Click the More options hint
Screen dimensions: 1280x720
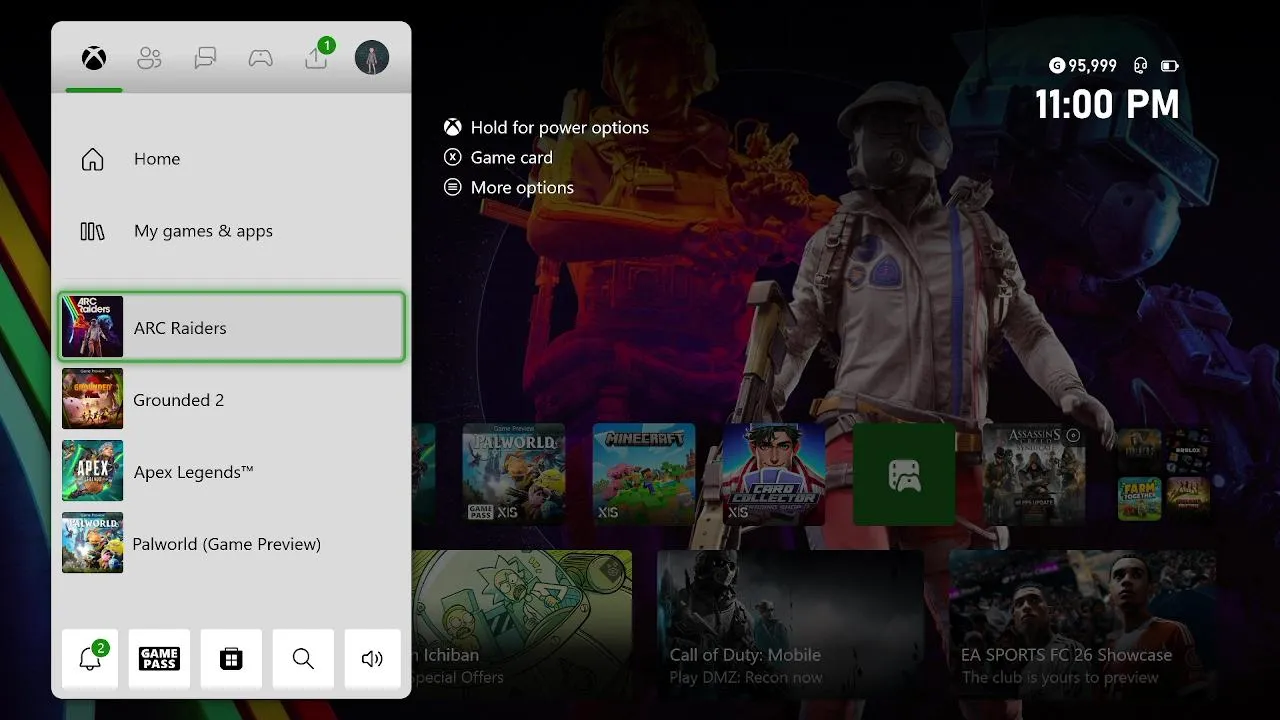point(522,187)
